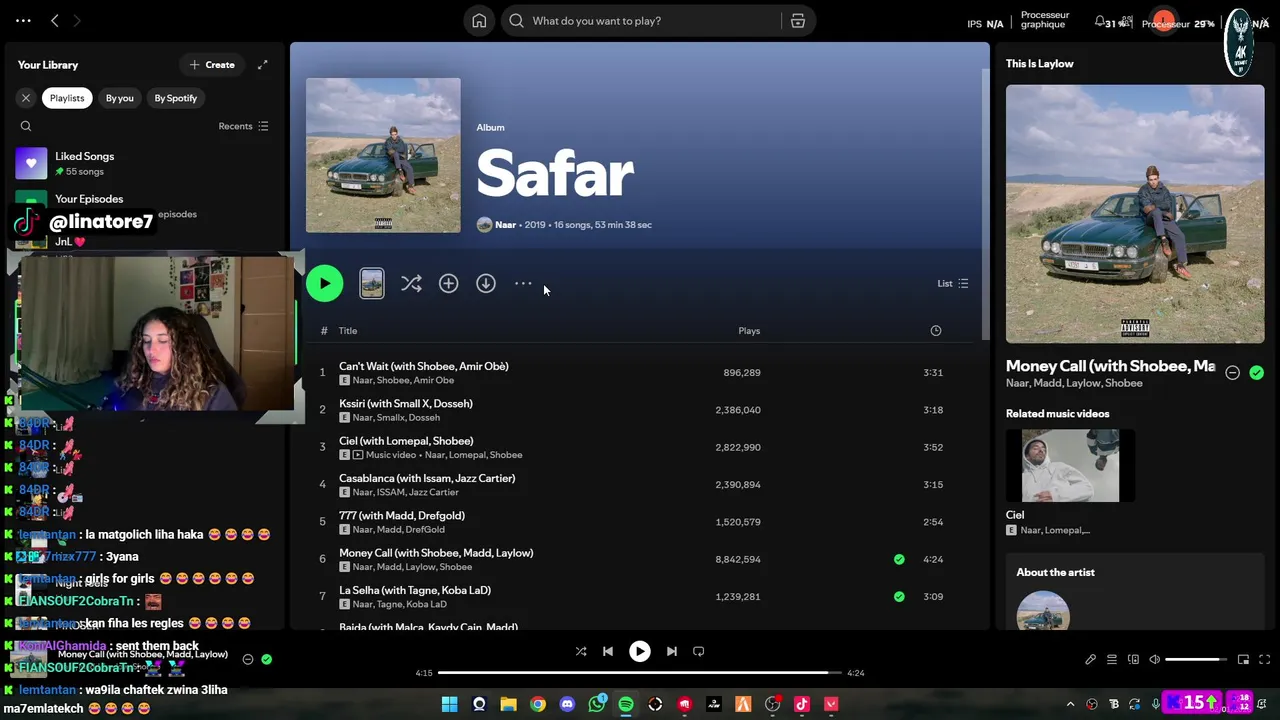Image resolution: width=1280 pixels, height=720 pixels.
Task: Select the Playlists filter chip
Action: coord(67,98)
